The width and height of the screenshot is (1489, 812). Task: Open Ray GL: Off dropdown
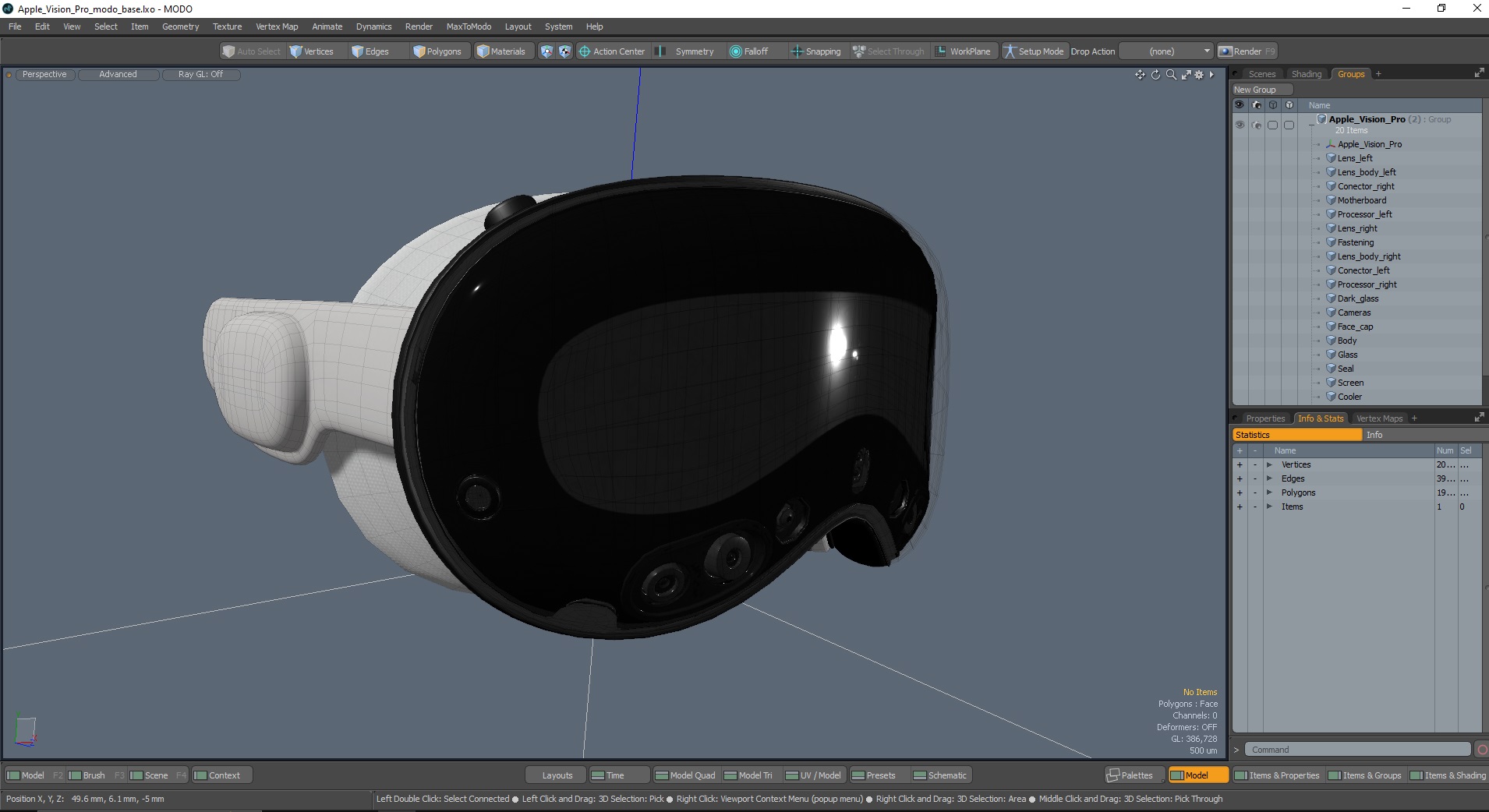pos(200,75)
